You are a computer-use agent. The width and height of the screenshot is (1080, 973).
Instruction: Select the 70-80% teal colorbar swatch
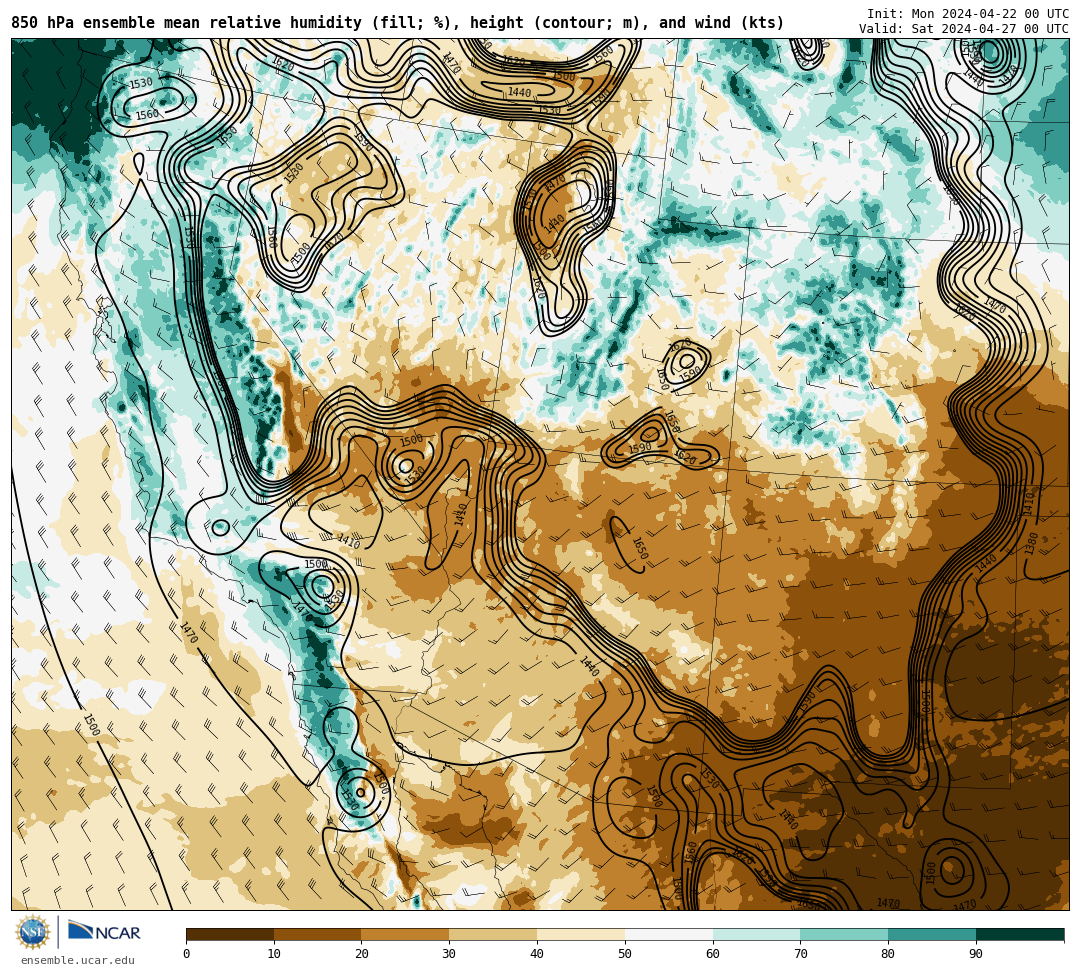point(844,934)
